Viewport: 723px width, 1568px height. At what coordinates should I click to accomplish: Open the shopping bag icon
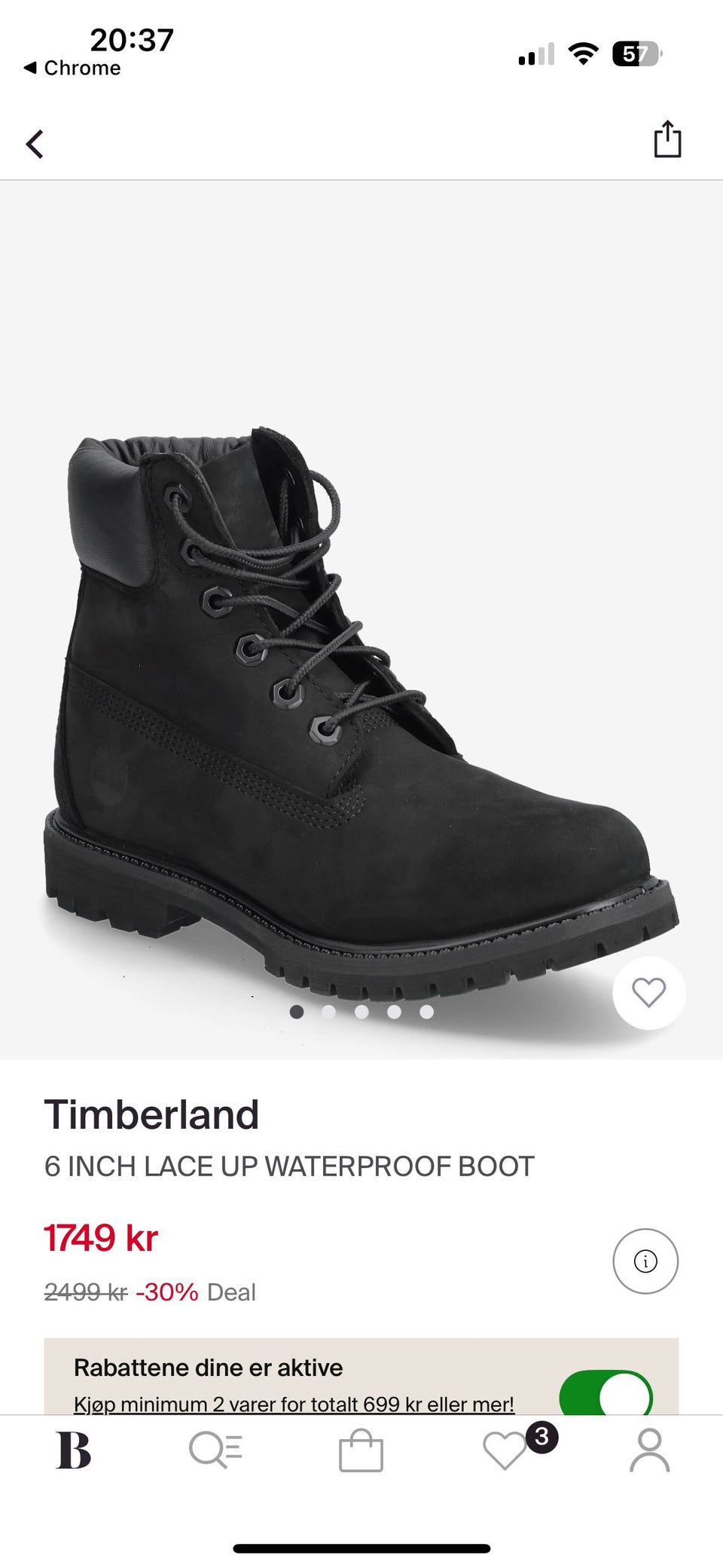[361, 1450]
